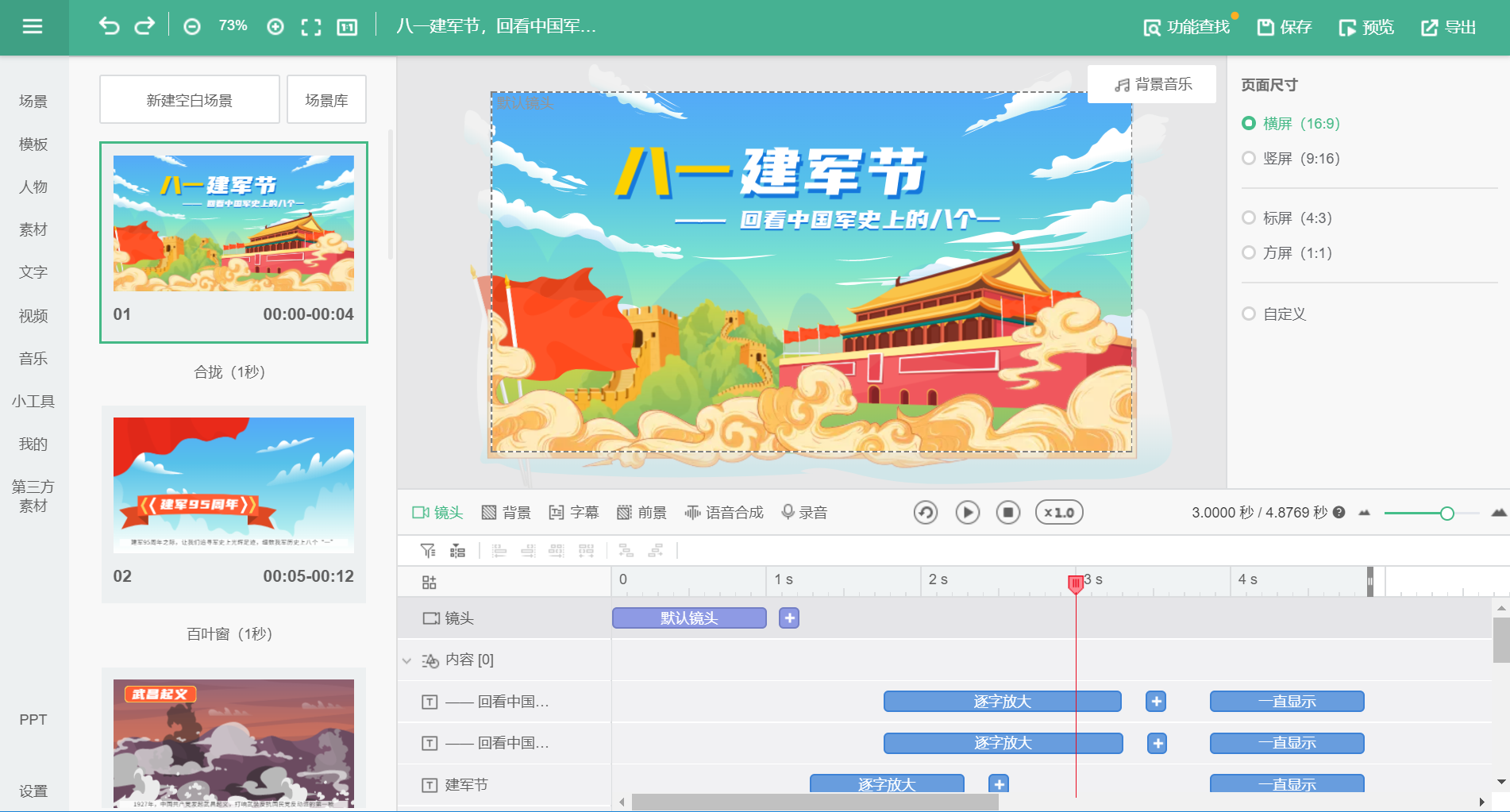Open the 音乐 sidebar tab
Image resolution: width=1510 pixels, height=812 pixels.
coord(33,359)
